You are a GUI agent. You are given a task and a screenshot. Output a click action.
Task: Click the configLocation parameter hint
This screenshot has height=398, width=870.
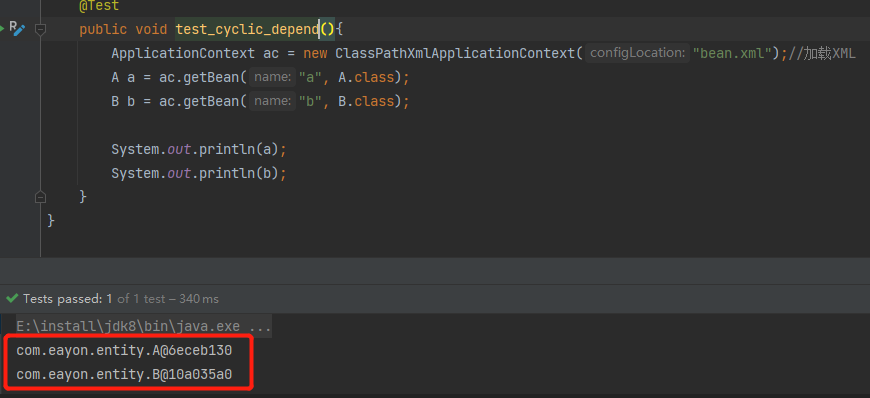637,53
